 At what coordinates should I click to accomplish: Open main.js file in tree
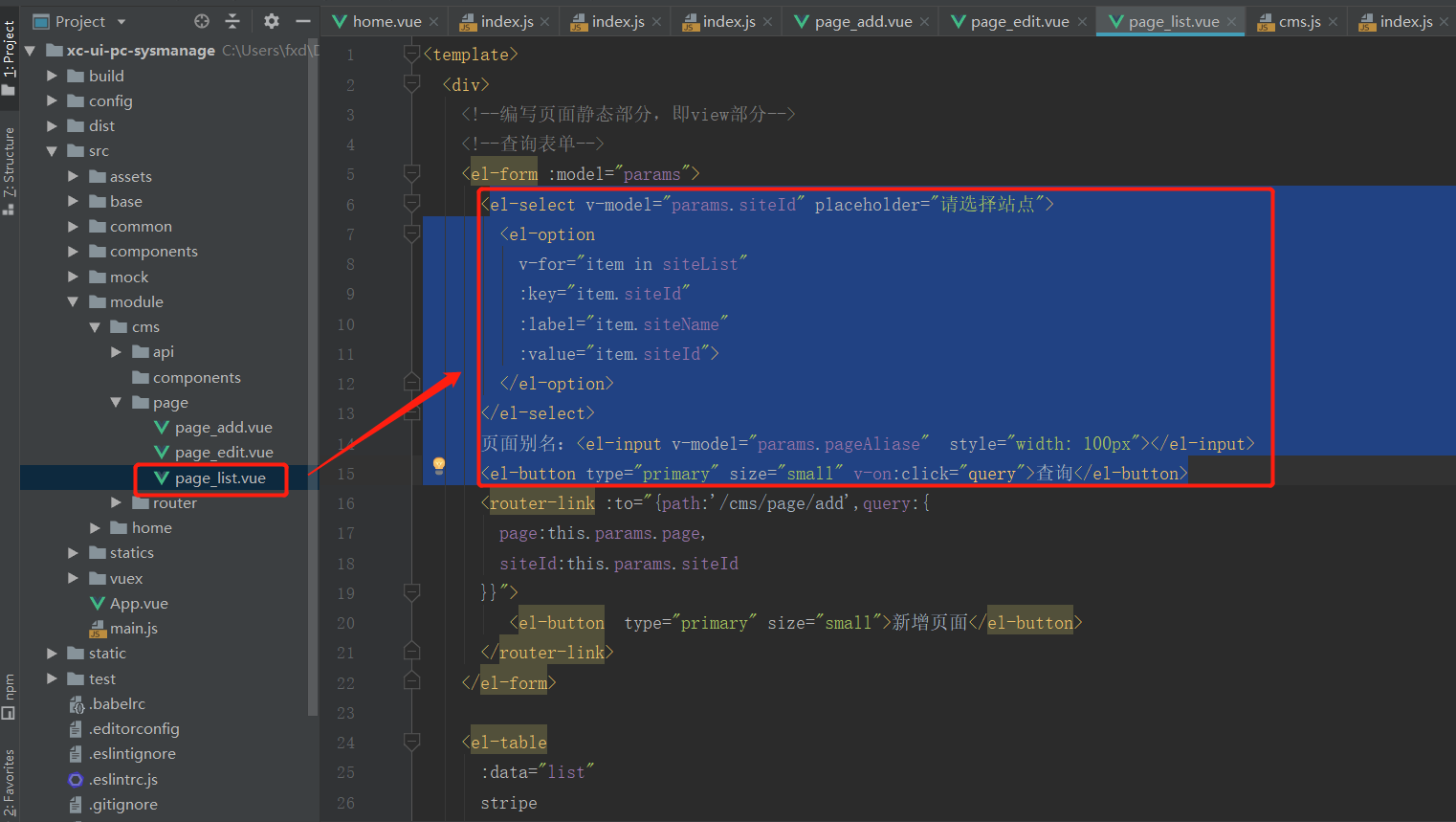point(133,629)
